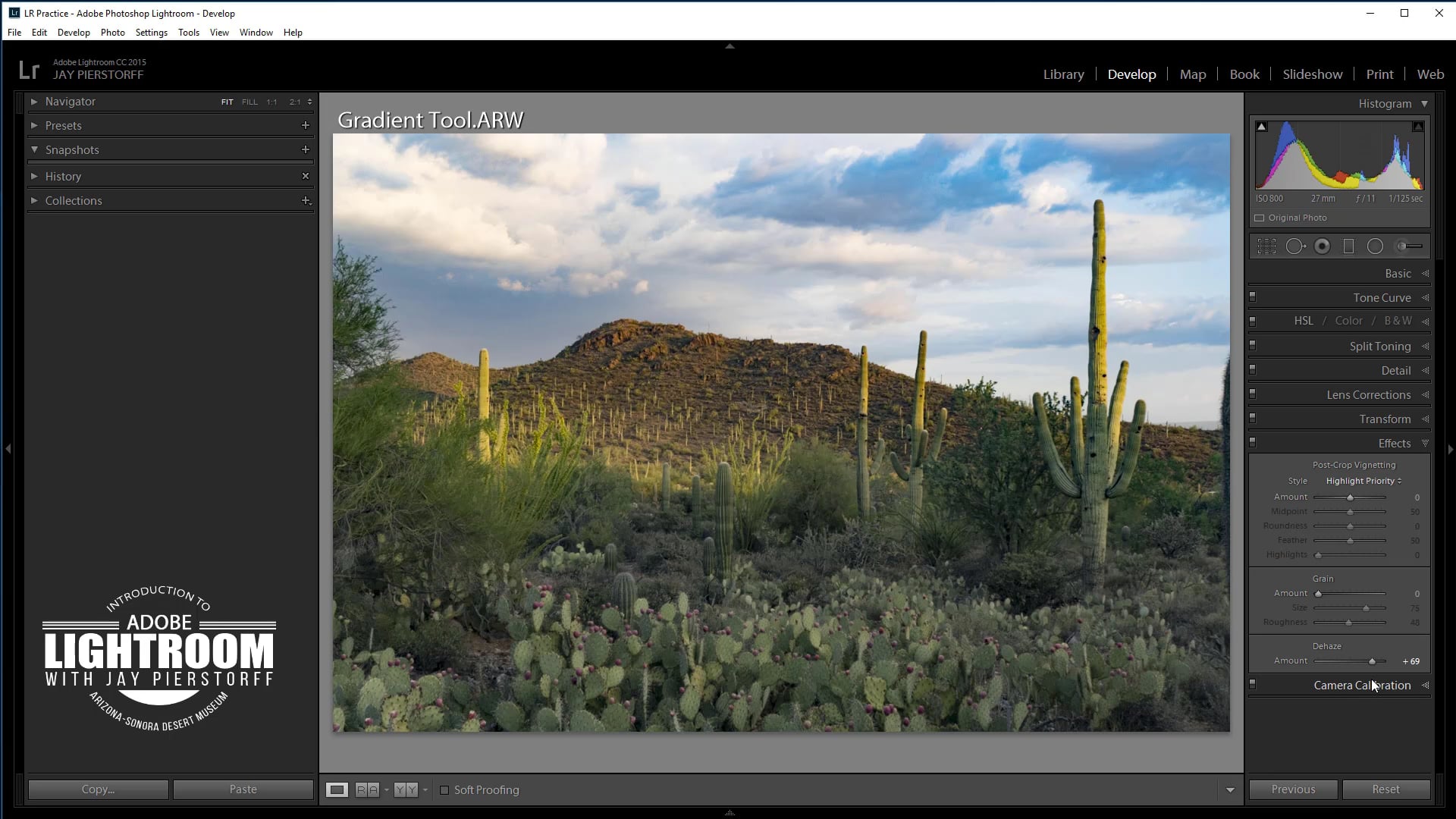The height and width of the screenshot is (819, 1456).
Task: Select the Crop Overlay tool
Action: [1266, 246]
